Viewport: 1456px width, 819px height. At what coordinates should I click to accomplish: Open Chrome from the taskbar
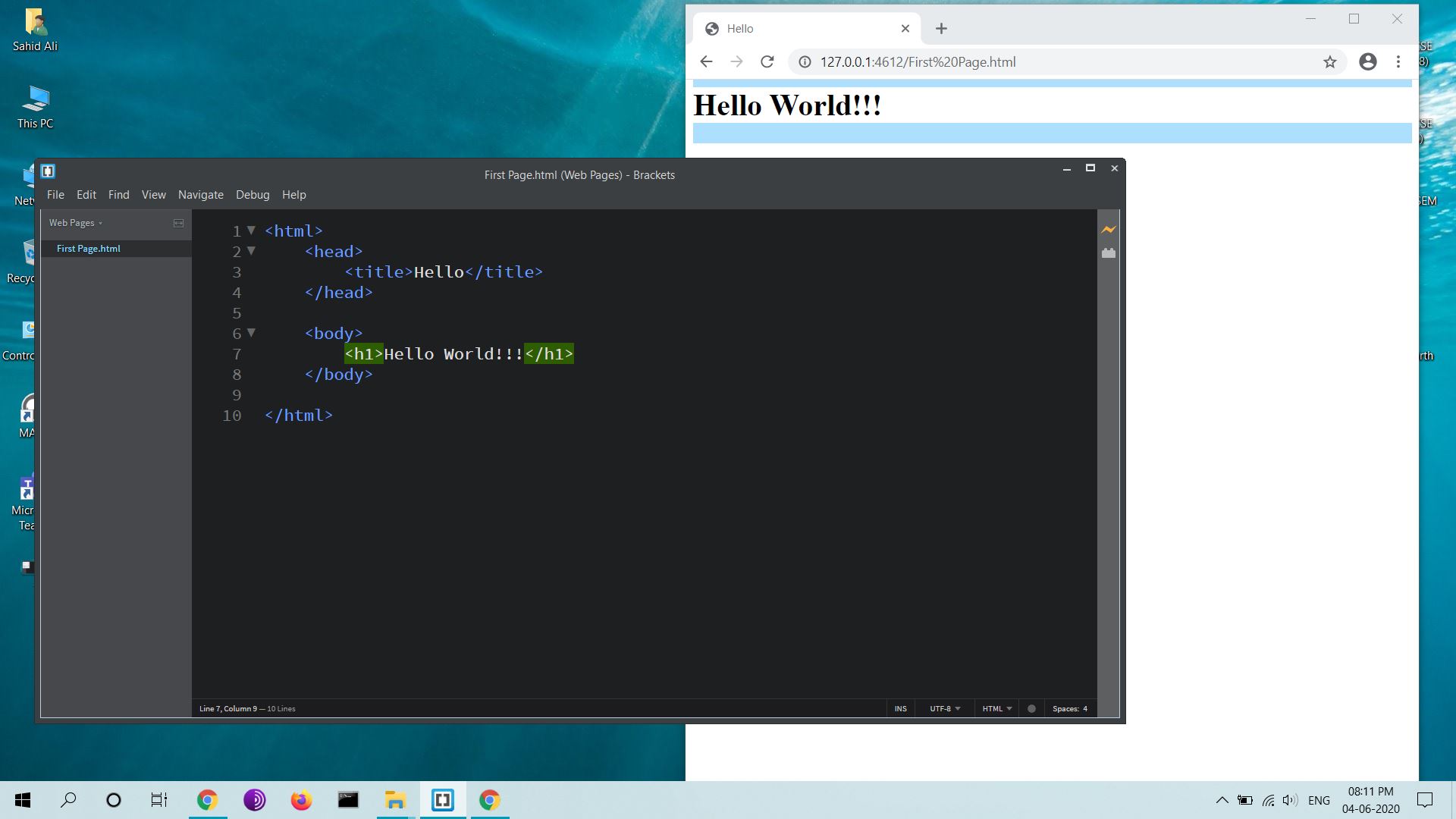(x=207, y=800)
